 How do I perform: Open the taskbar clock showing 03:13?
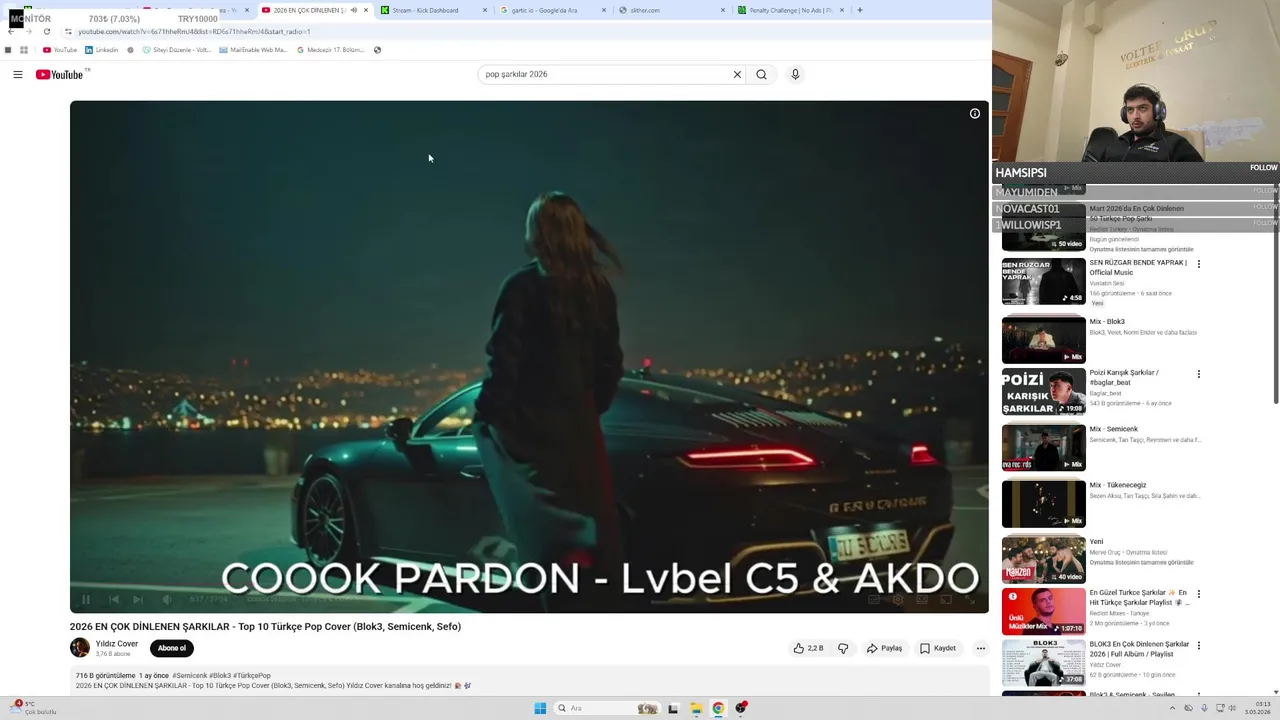click(1258, 708)
